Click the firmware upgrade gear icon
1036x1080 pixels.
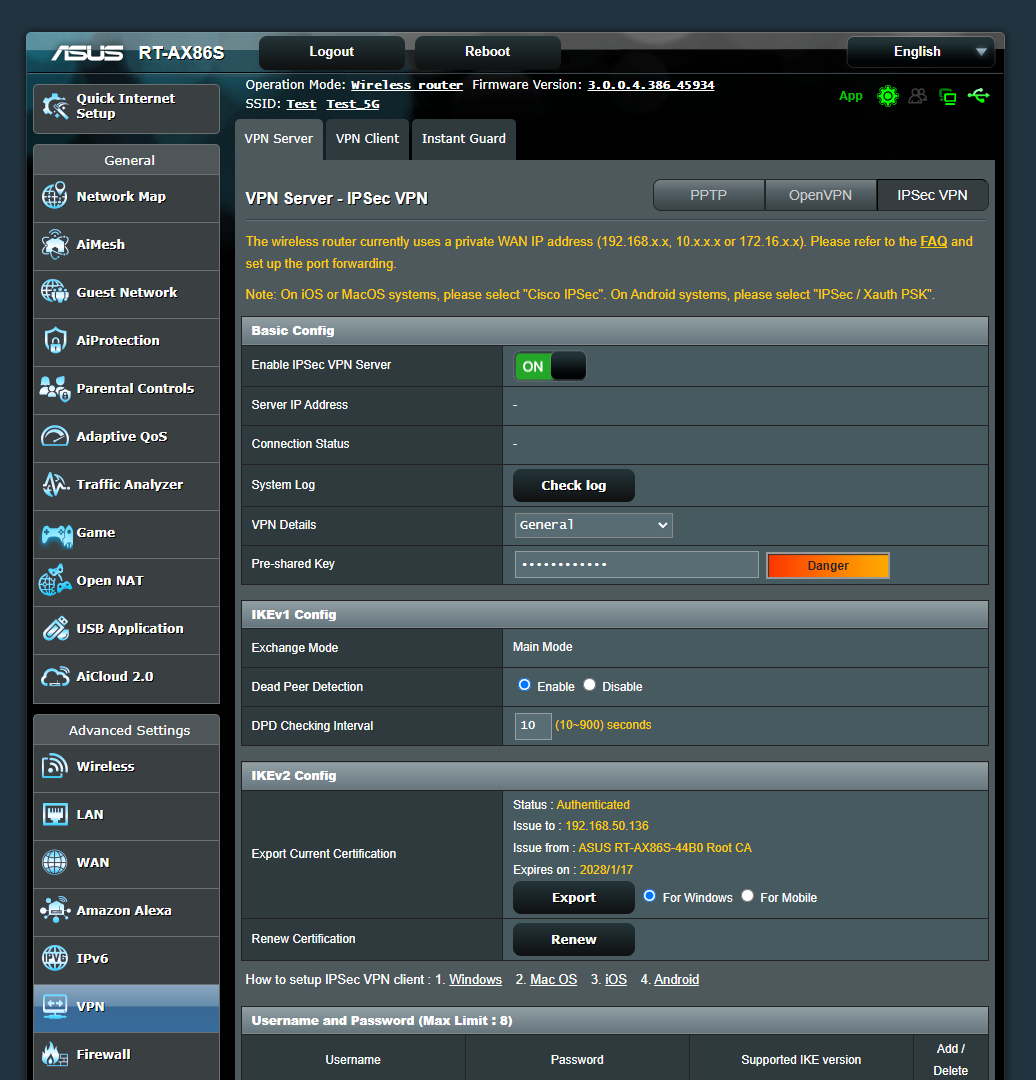888,96
